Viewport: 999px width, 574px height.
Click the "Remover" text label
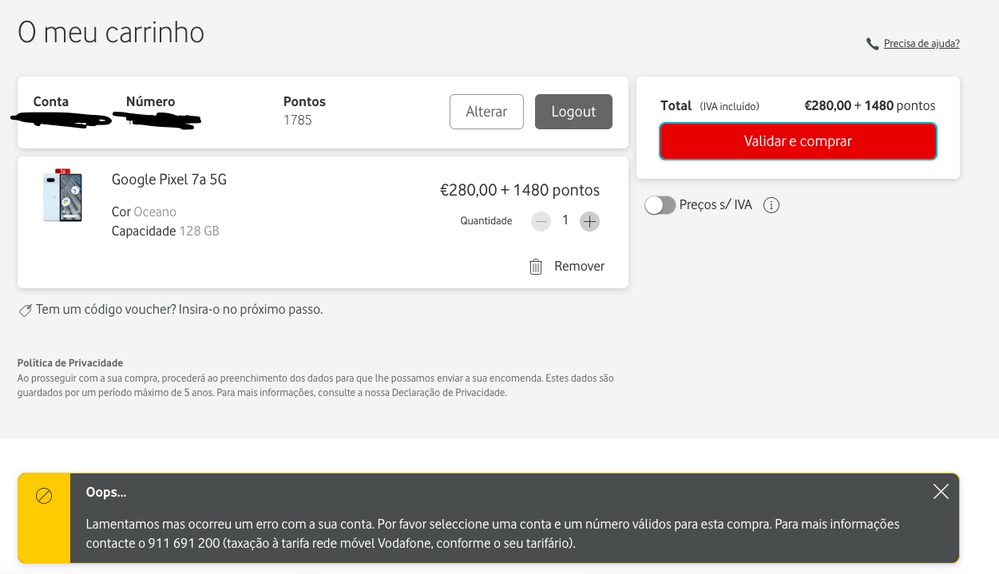(x=579, y=266)
